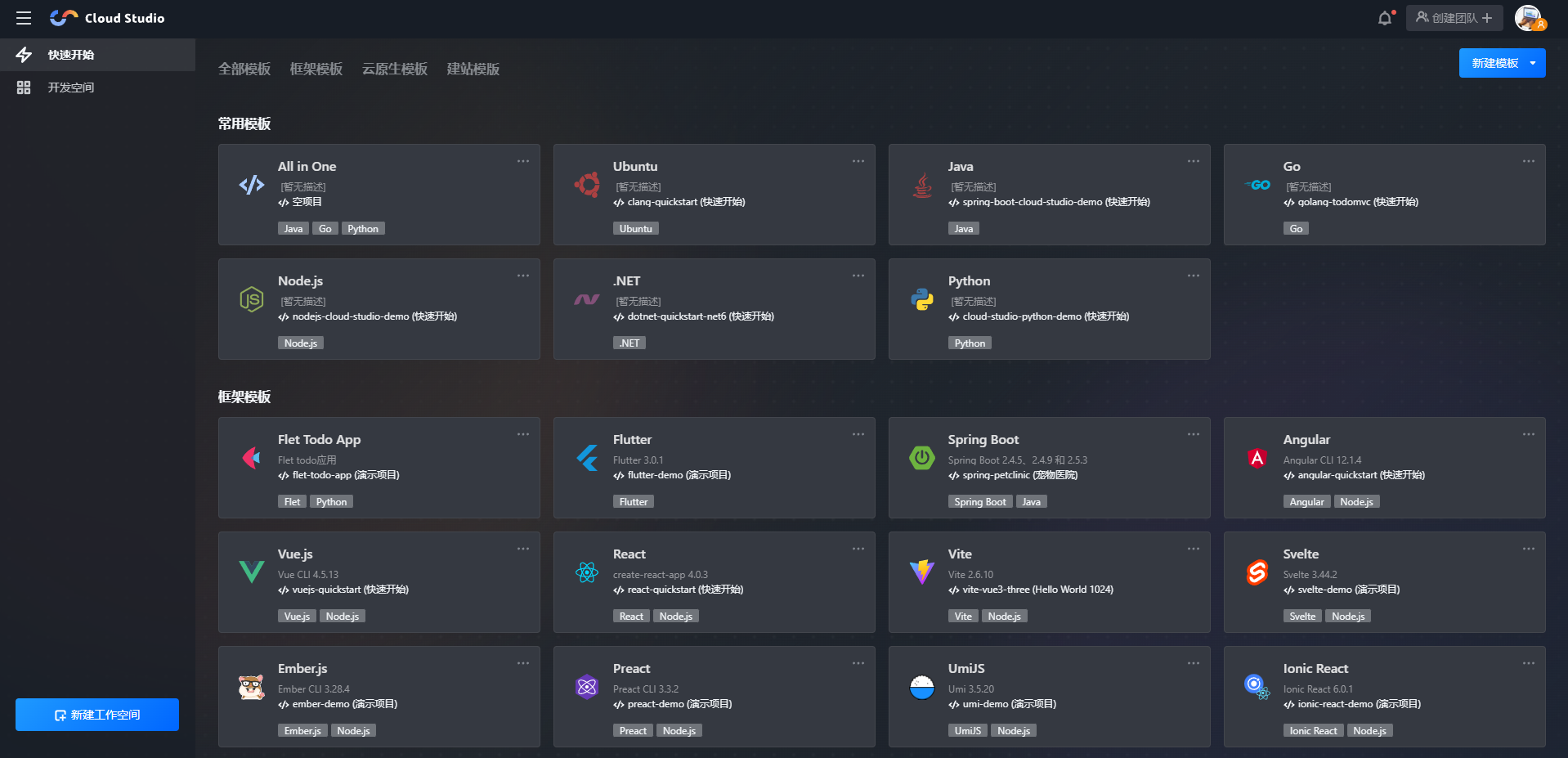Open the spring-petclinic repository link

[x=1013, y=475]
